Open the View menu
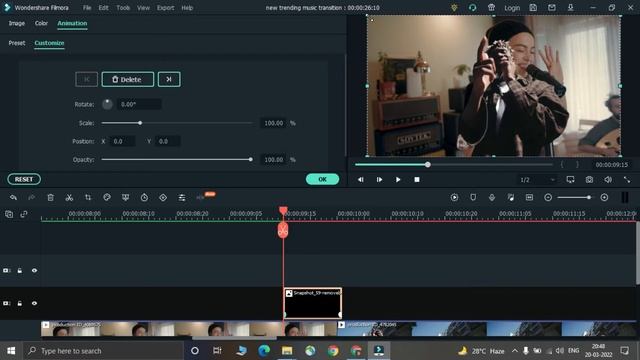Screen dimensions: 640x360 coord(143,8)
